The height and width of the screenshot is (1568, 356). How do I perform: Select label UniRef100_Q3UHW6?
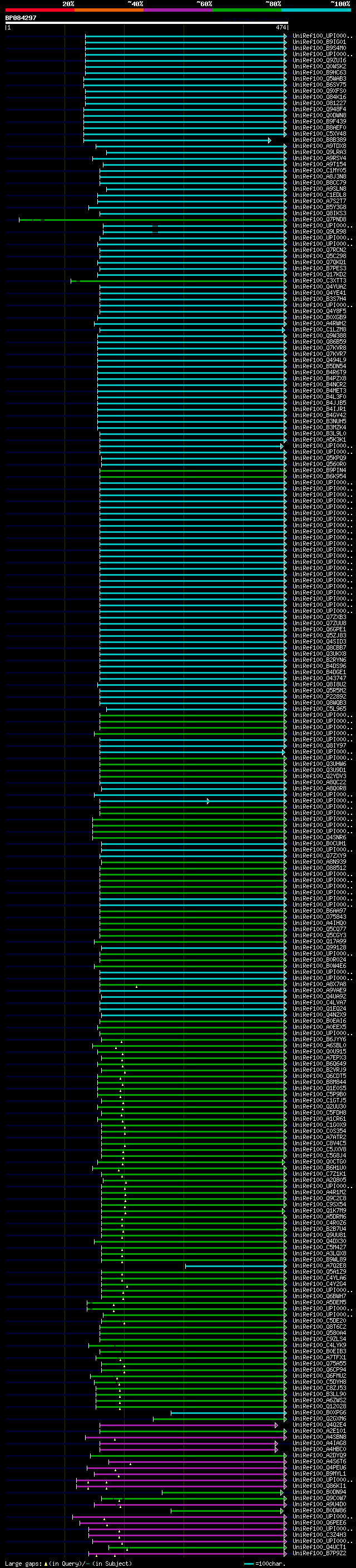[x=319, y=764]
